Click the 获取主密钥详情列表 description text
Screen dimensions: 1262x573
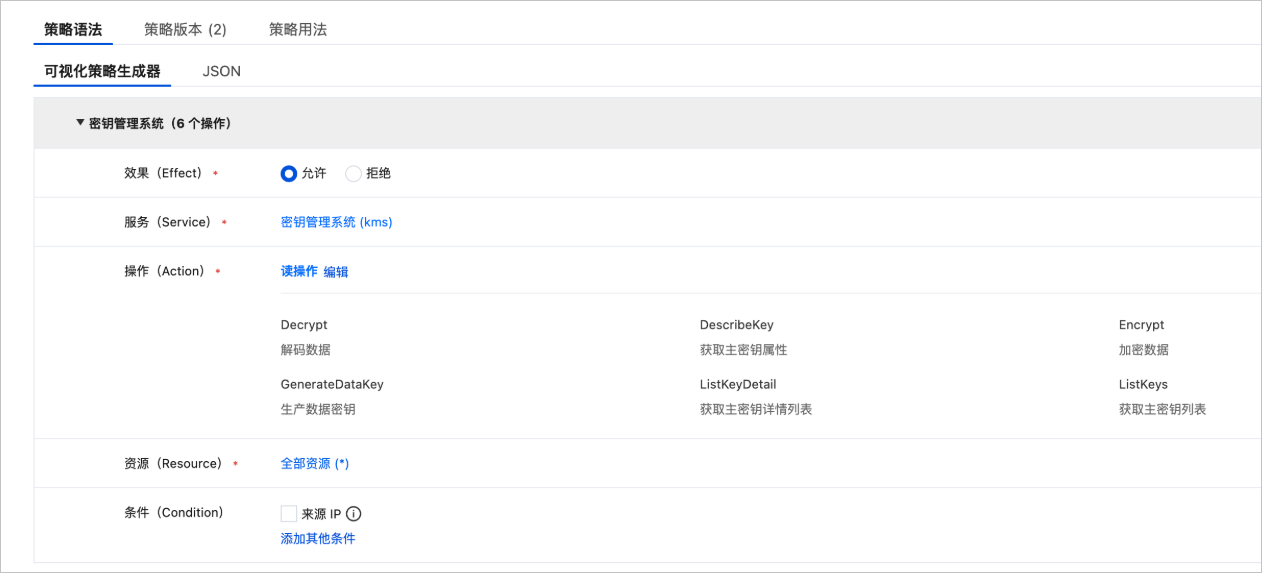756,409
